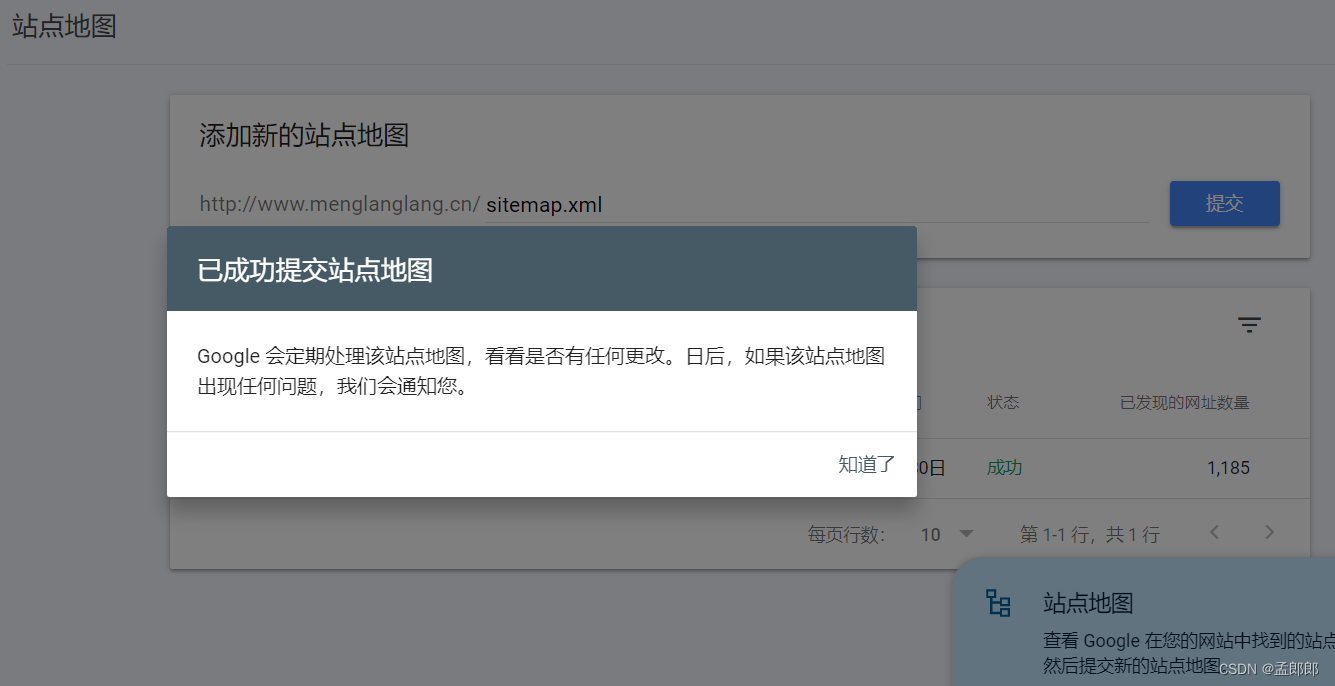Open the rows-per-page dropdown showing 10

[946, 534]
